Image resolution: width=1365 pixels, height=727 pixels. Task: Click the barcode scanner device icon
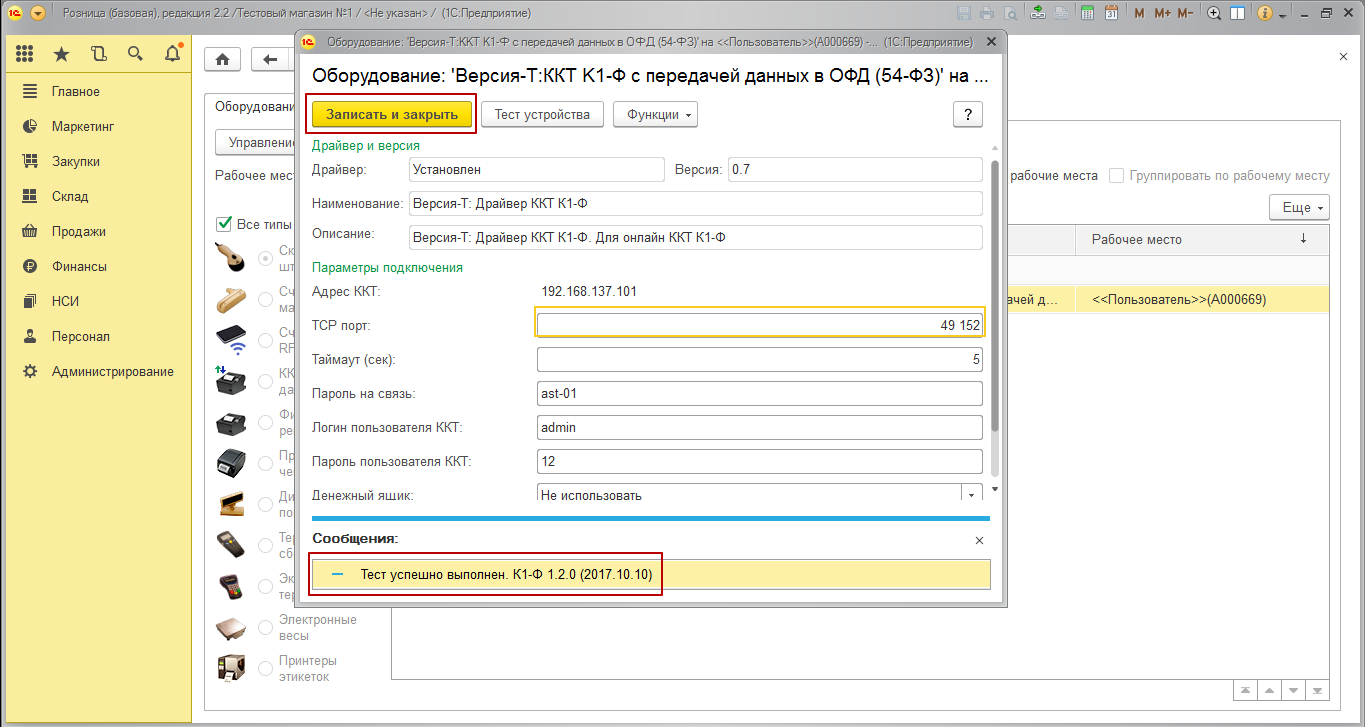click(x=231, y=258)
